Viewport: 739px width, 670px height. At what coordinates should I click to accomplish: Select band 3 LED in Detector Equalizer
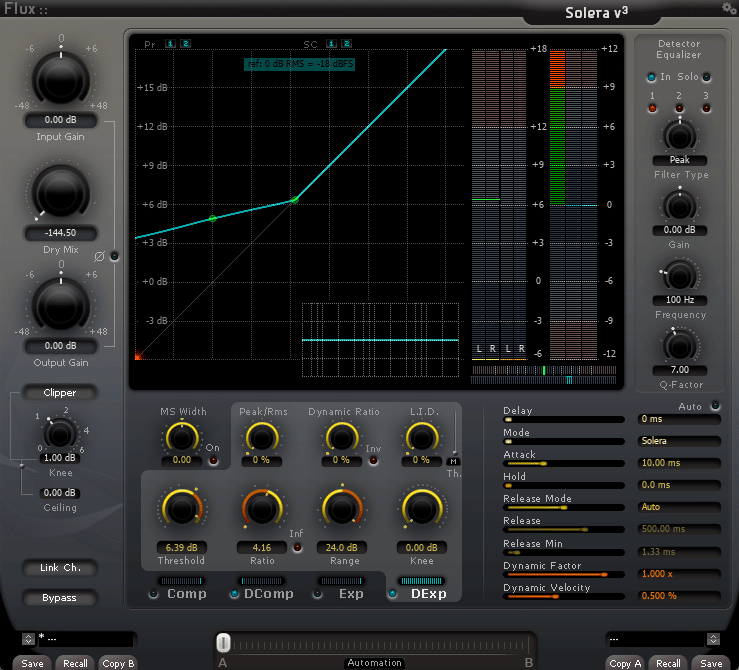[705, 107]
